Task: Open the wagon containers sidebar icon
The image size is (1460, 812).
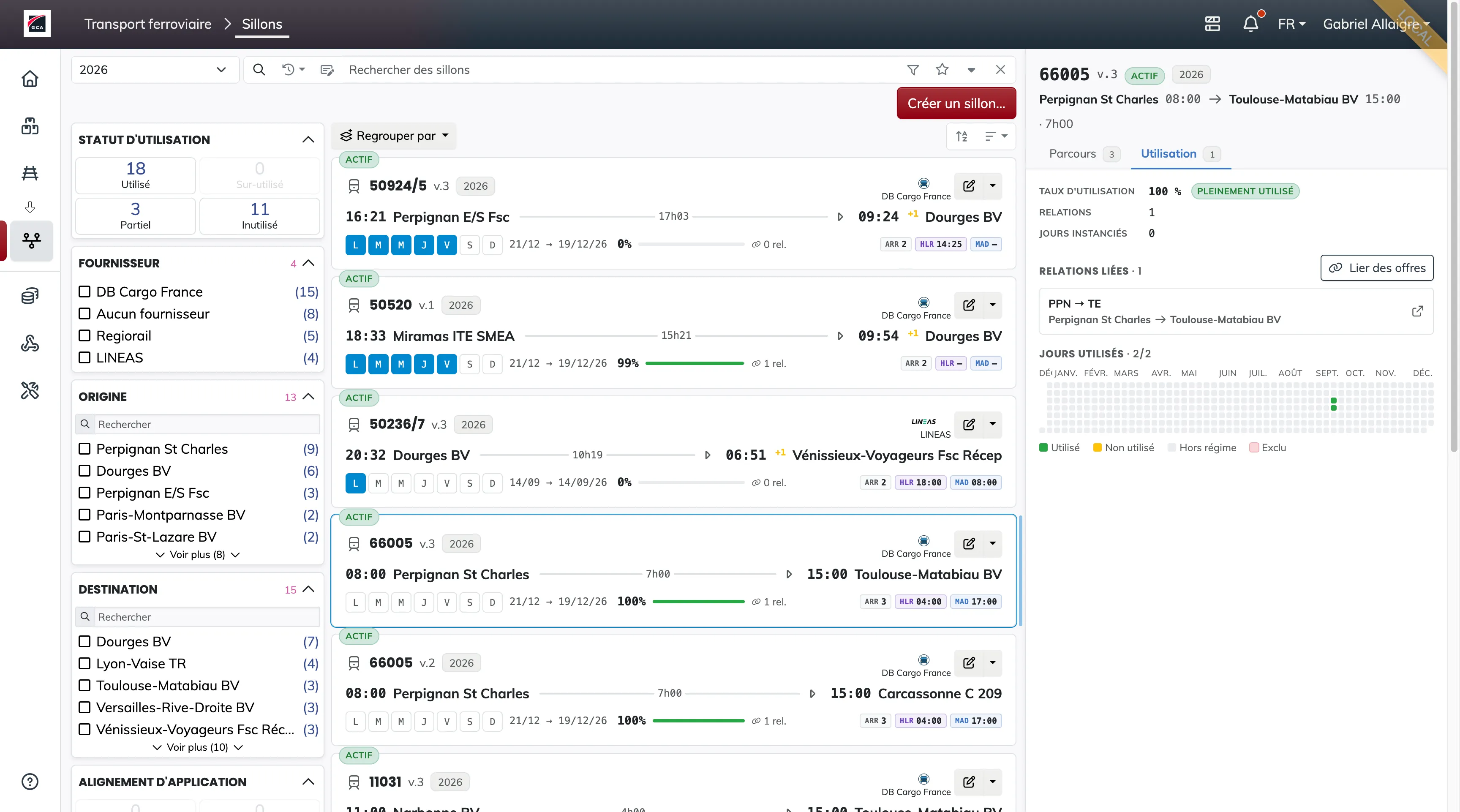Action: [x=30, y=126]
